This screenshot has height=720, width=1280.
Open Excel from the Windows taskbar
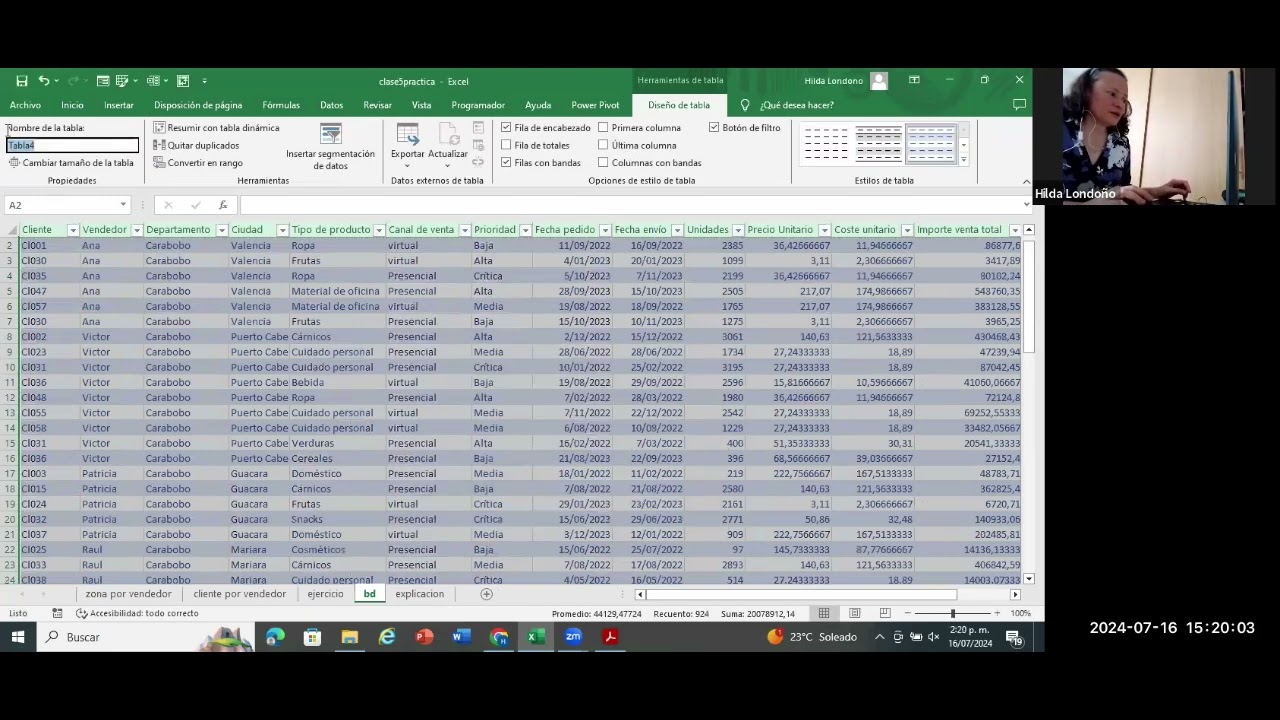click(x=536, y=637)
